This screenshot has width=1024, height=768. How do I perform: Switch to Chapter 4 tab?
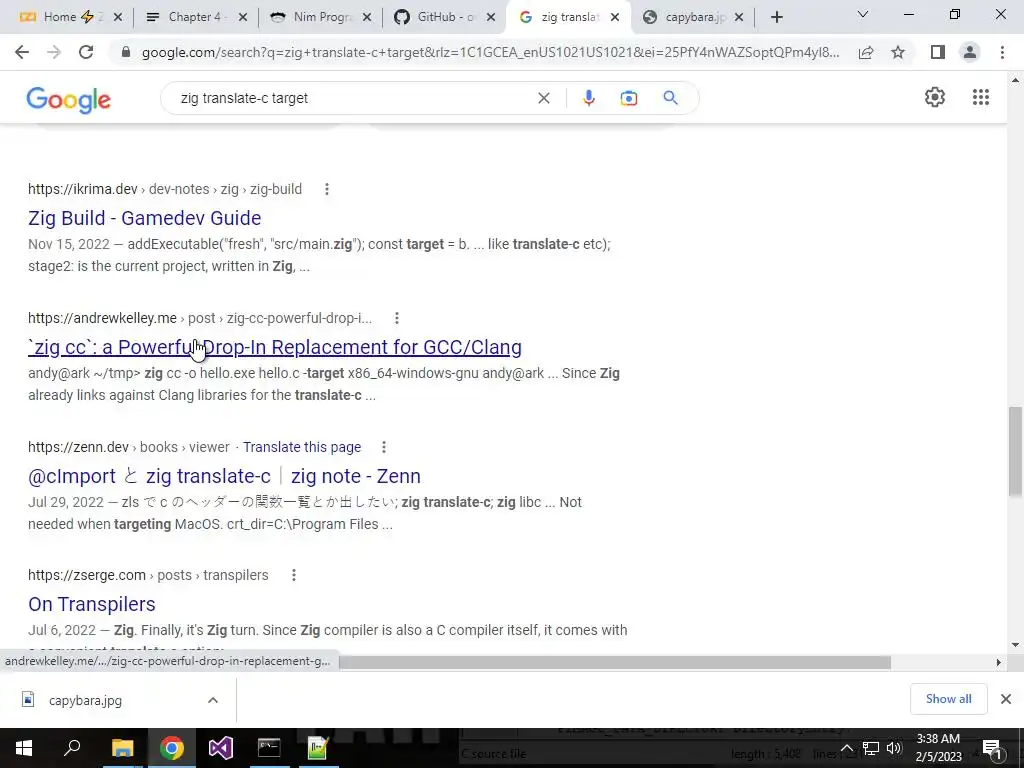(x=196, y=18)
